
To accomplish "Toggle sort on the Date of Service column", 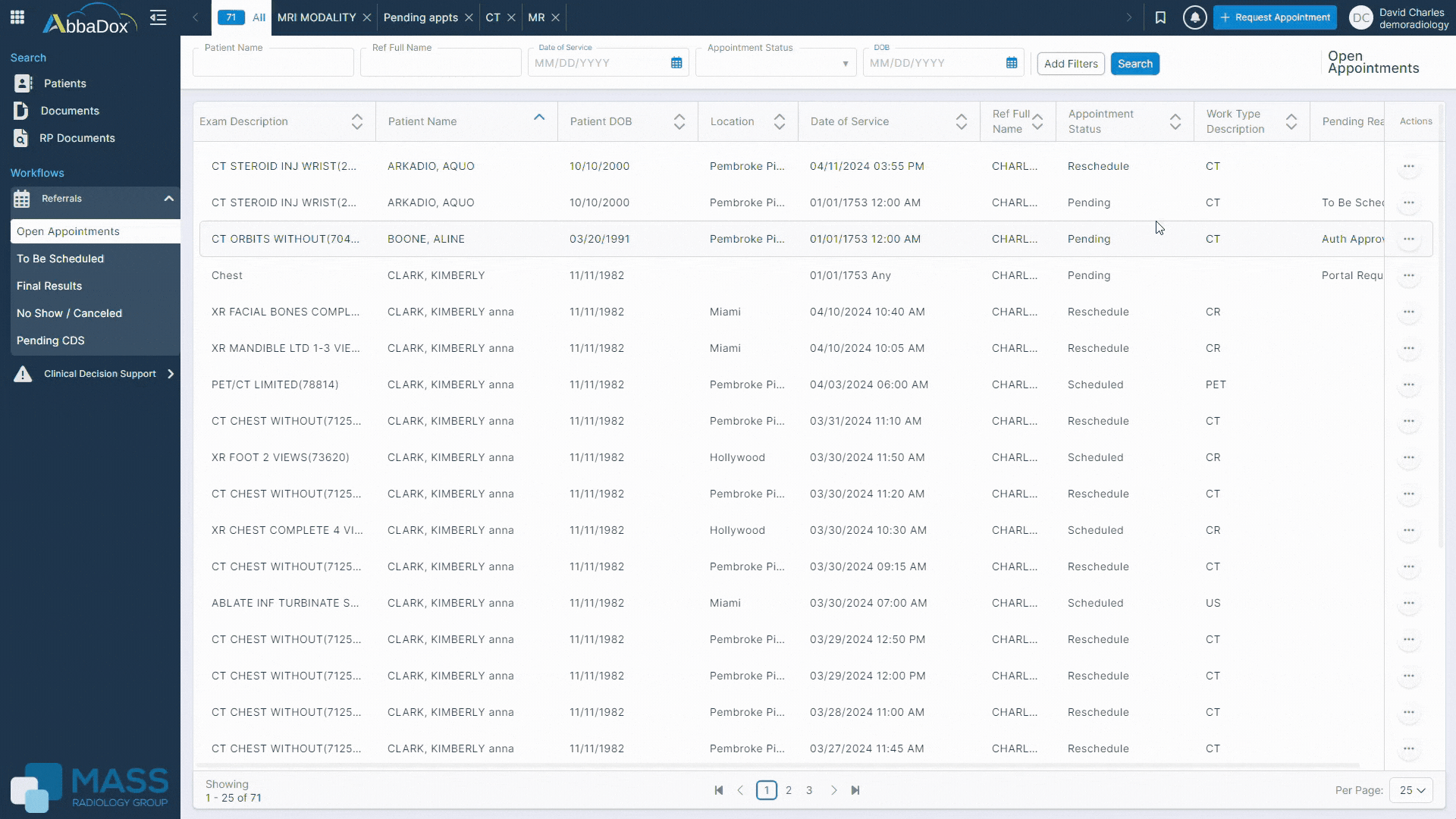I will (961, 121).
